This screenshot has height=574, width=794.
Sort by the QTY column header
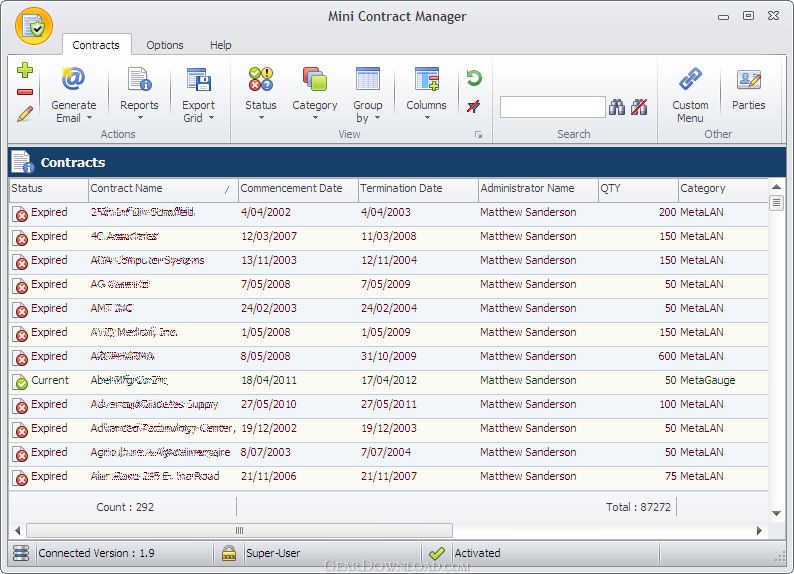click(639, 188)
